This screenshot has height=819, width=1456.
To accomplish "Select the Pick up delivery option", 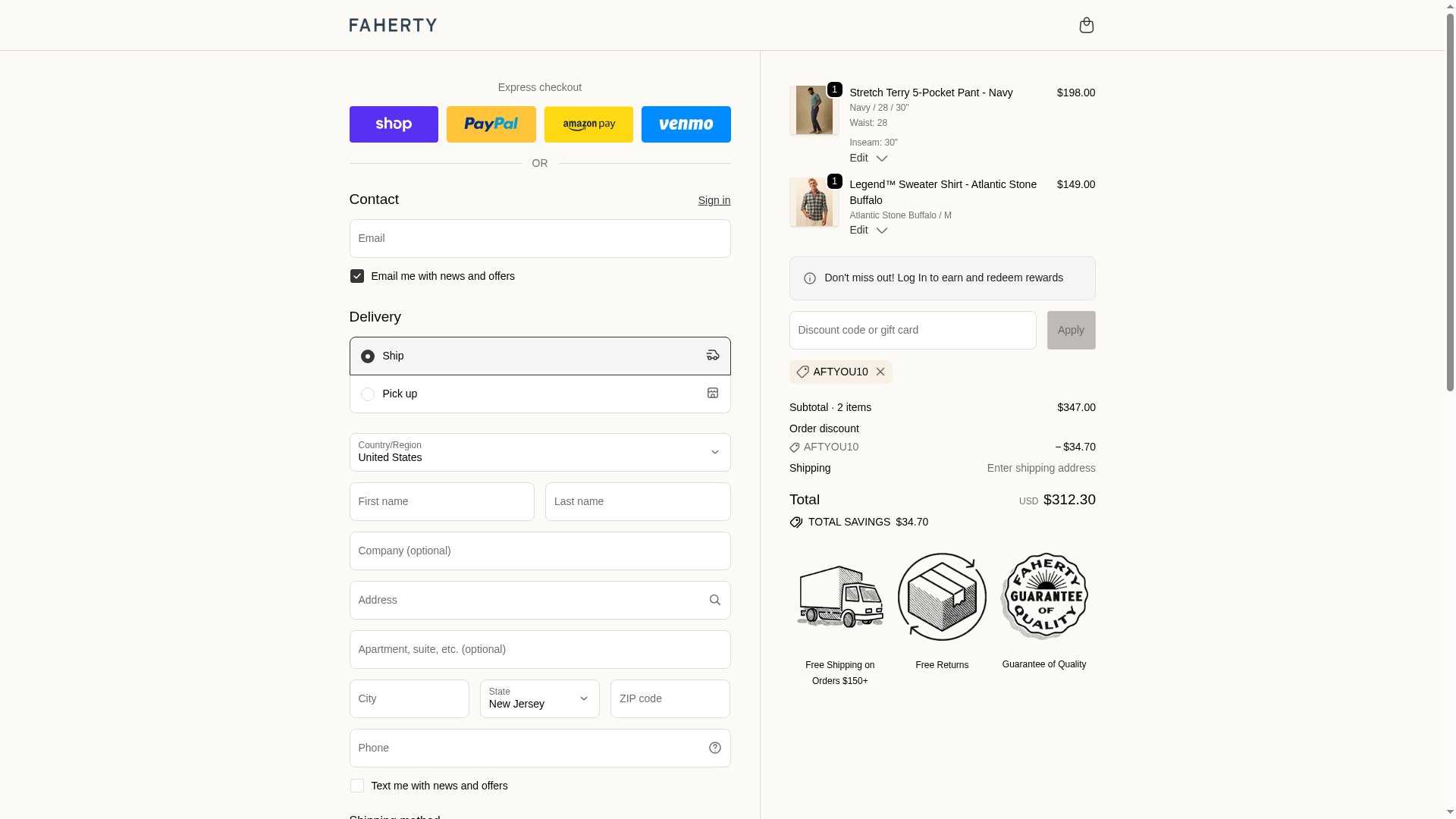I will coord(368,394).
